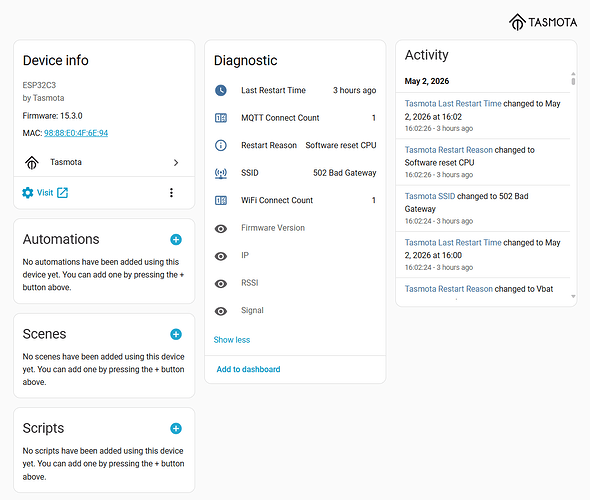
Task: Click the external link icon beside Visit
Action: click(x=62, y=193)
